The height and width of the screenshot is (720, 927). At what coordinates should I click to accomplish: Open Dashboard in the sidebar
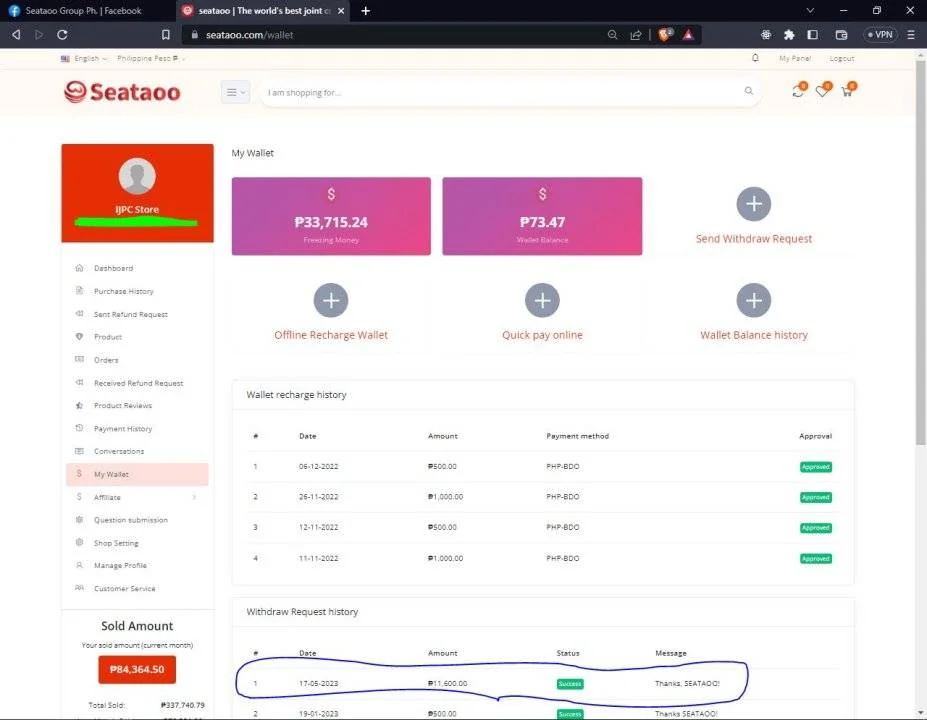113,268
